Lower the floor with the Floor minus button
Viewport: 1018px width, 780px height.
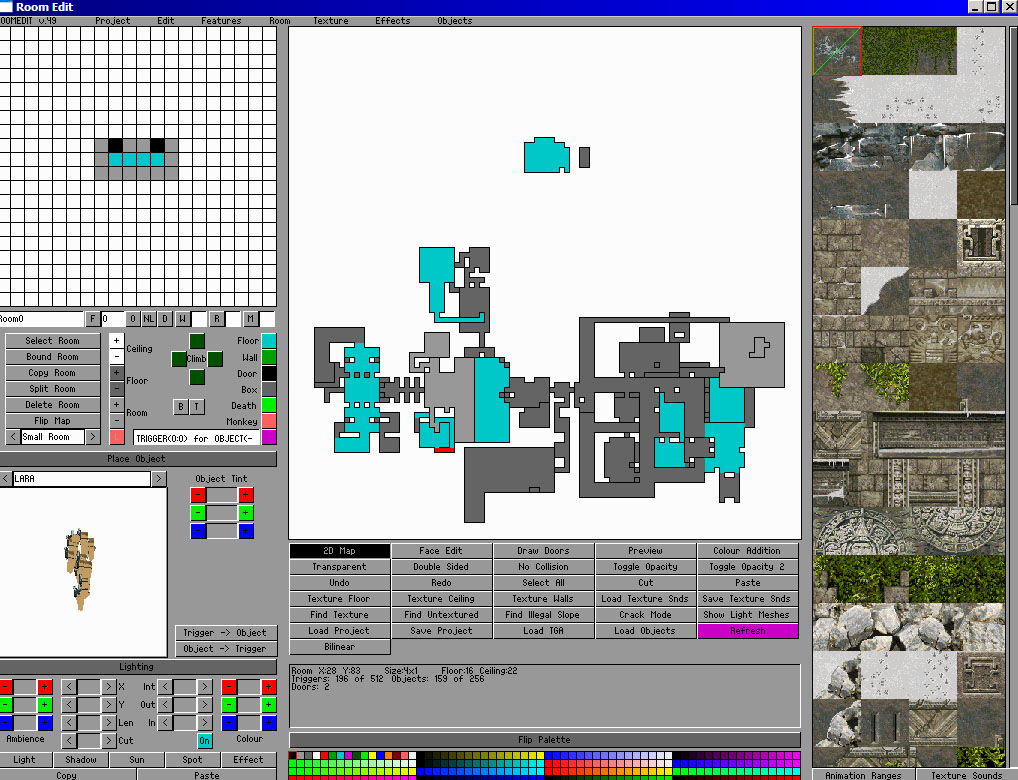tap(117, 389)
